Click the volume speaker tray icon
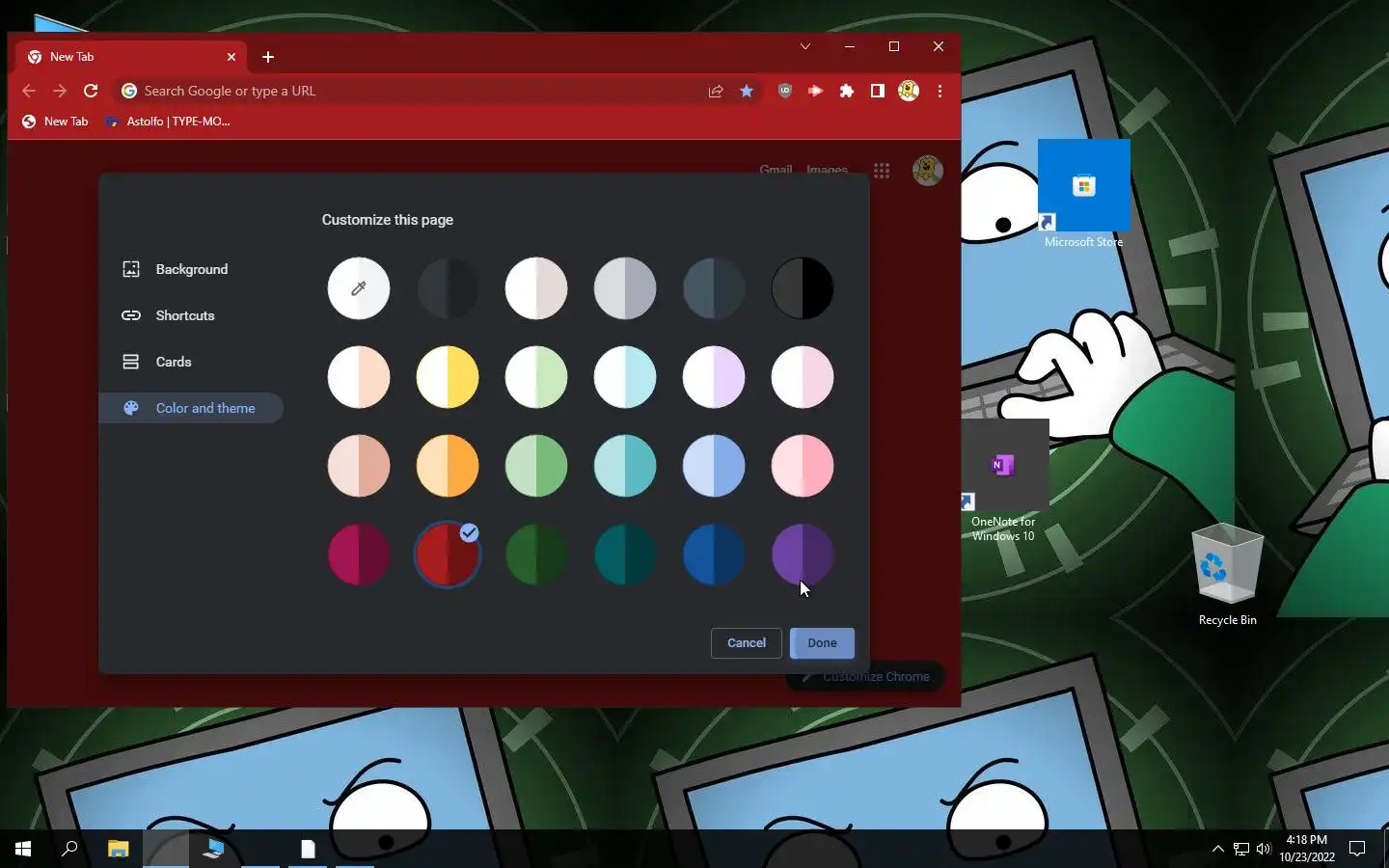 pos(1264,849)
